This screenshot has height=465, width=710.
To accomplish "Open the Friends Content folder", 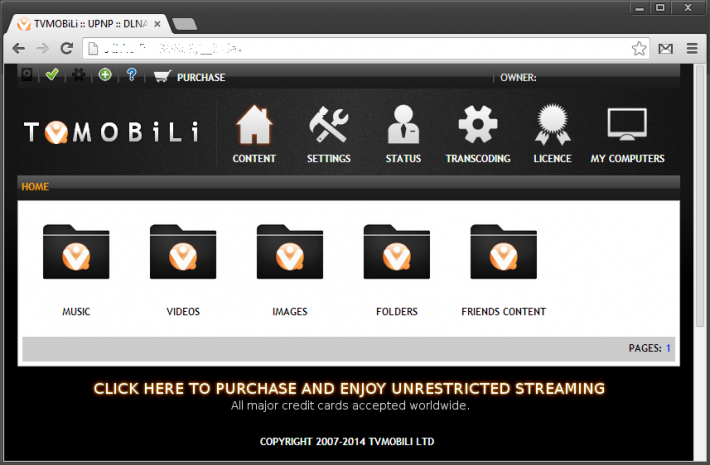I will pyautogui.click(x=504, y=252).
